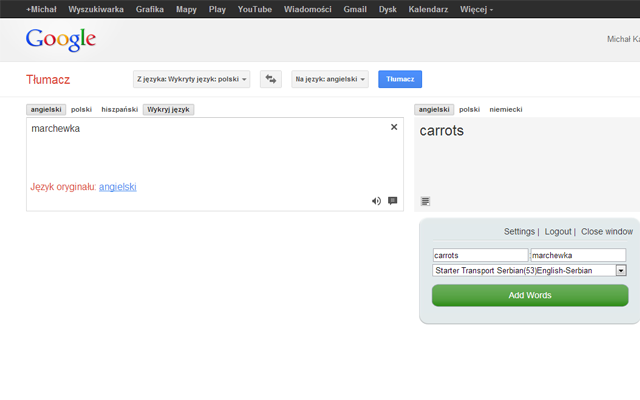The width and height of the screenshot is (640, 400).
Task: Clear the source text with X
Action: (394, 127)
